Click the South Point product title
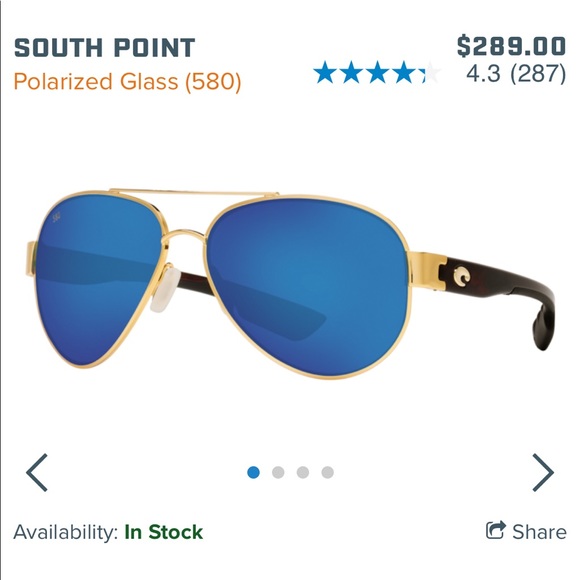 [104, 48]
